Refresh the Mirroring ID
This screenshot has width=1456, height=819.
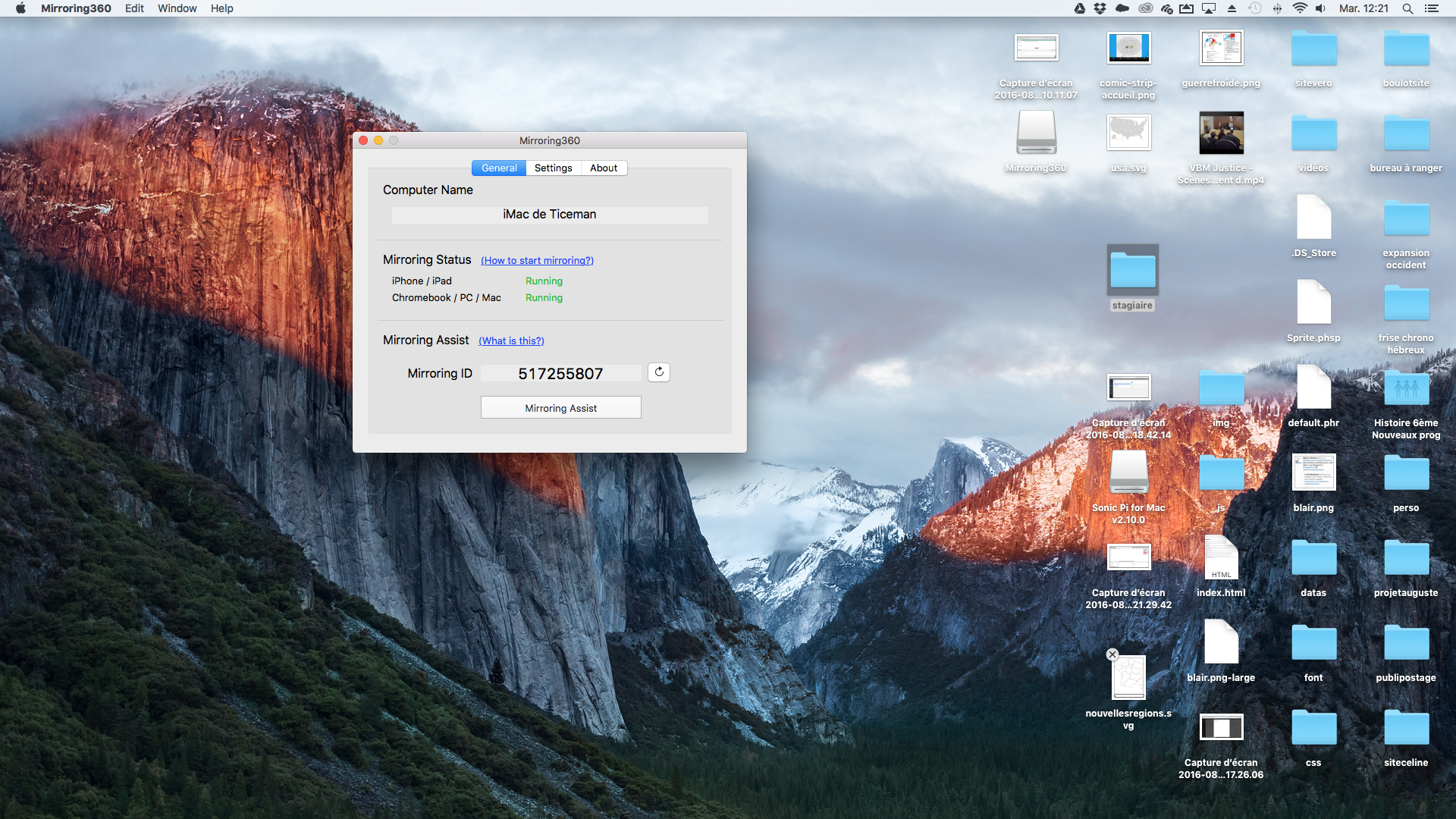click(659, 372)
